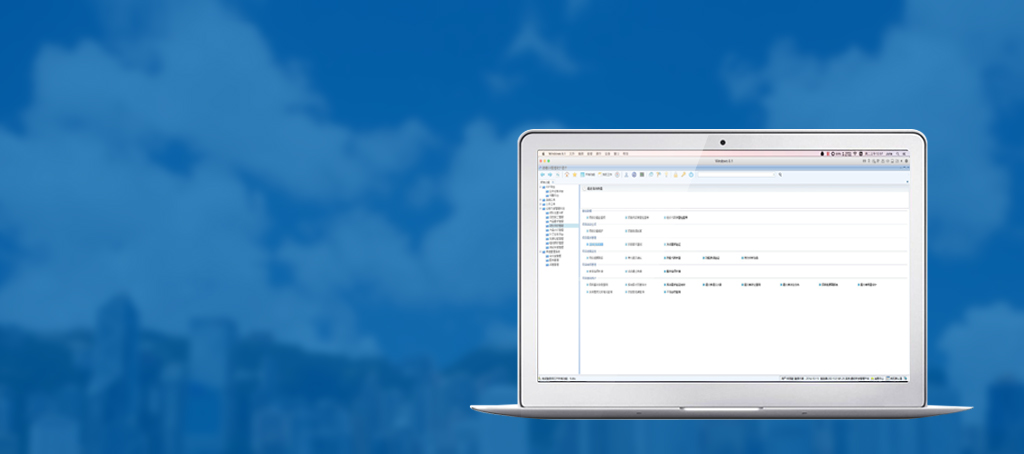Collapse the last tree folder with three children
The image size is (1024, 454).
[540, 252]
